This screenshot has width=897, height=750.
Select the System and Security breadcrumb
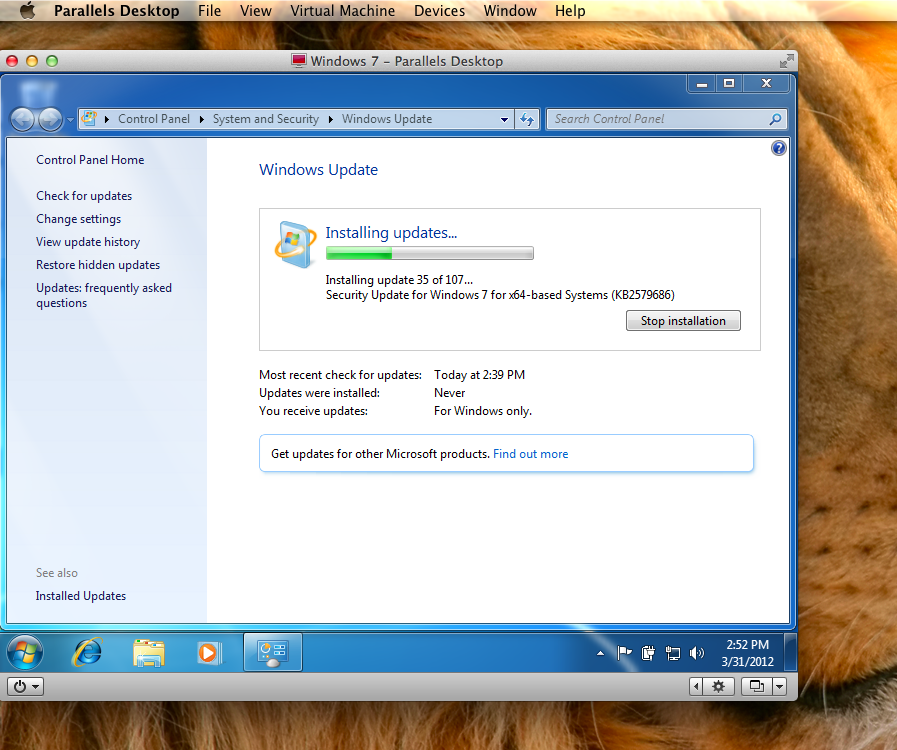(265, 119)
